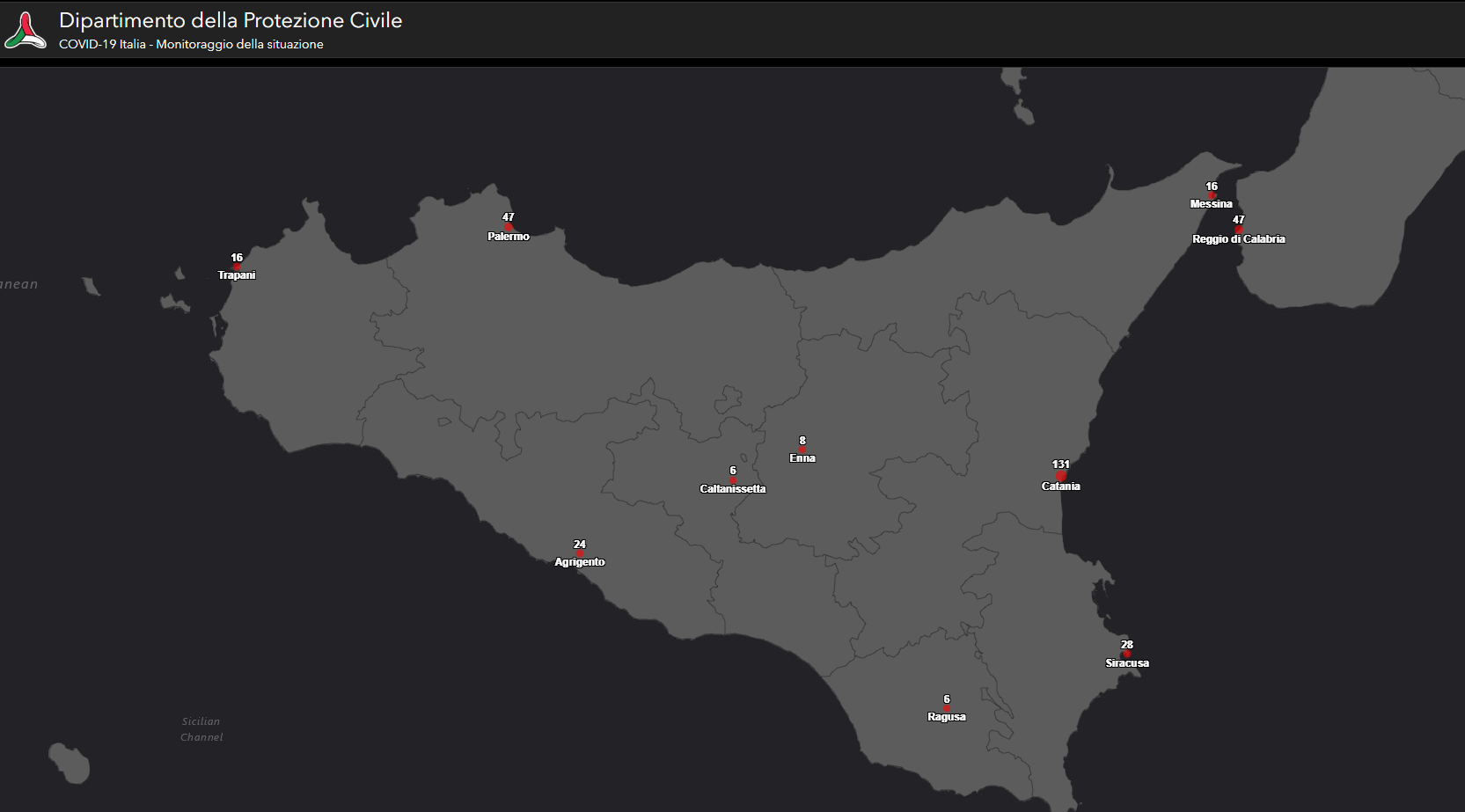Click the Siracusa map marker

coord(1126,653)
